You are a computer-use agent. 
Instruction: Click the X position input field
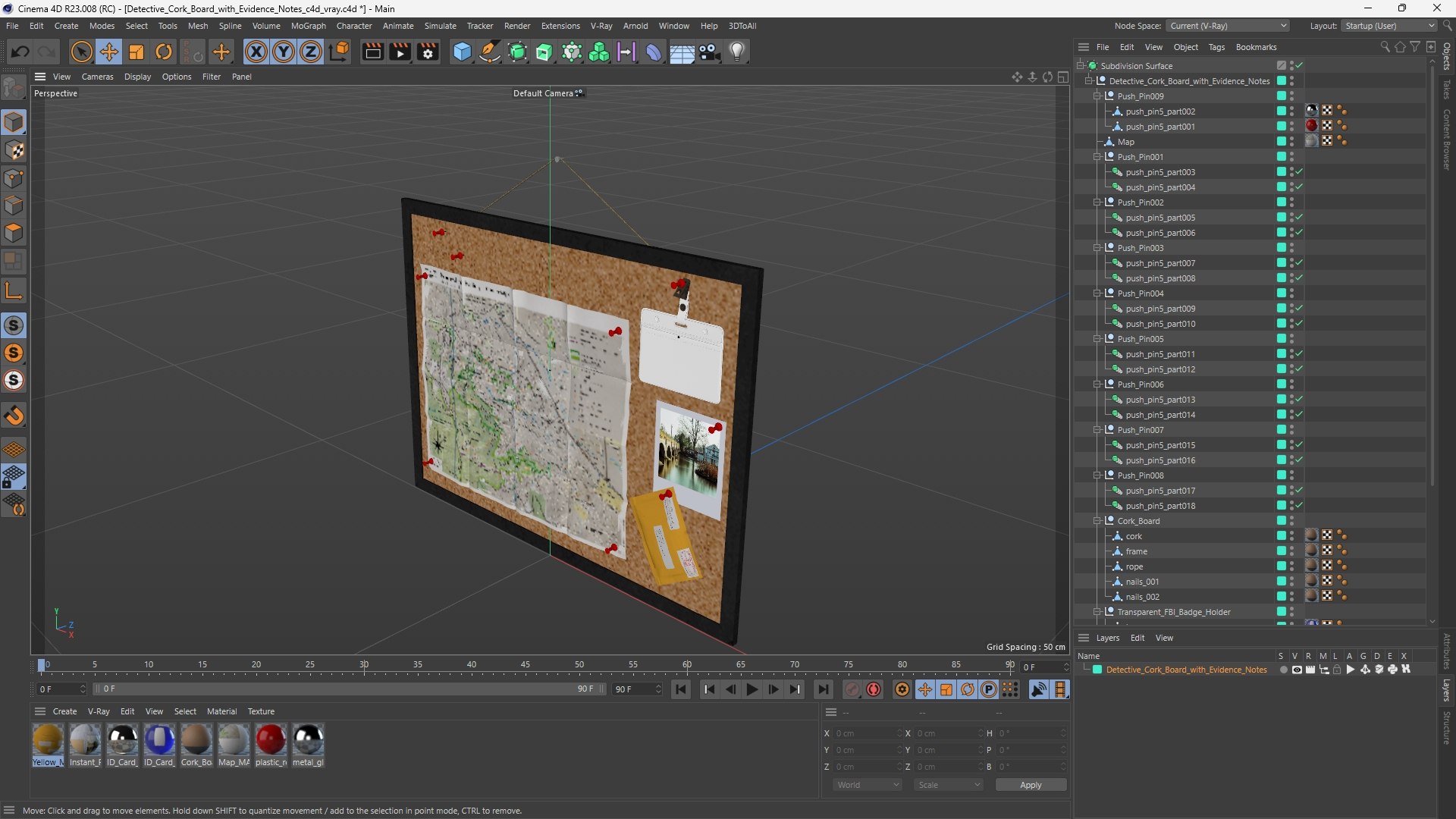pyautogui.click(x=868, y=733)
